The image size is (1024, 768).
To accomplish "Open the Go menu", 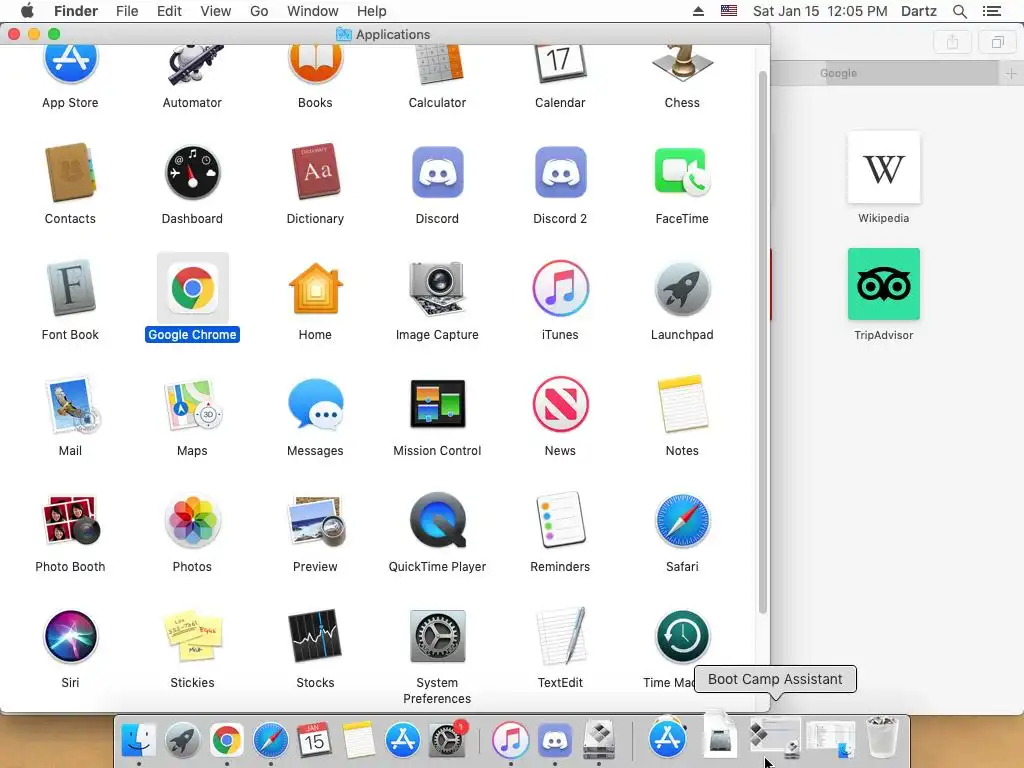I will (259, 11).
